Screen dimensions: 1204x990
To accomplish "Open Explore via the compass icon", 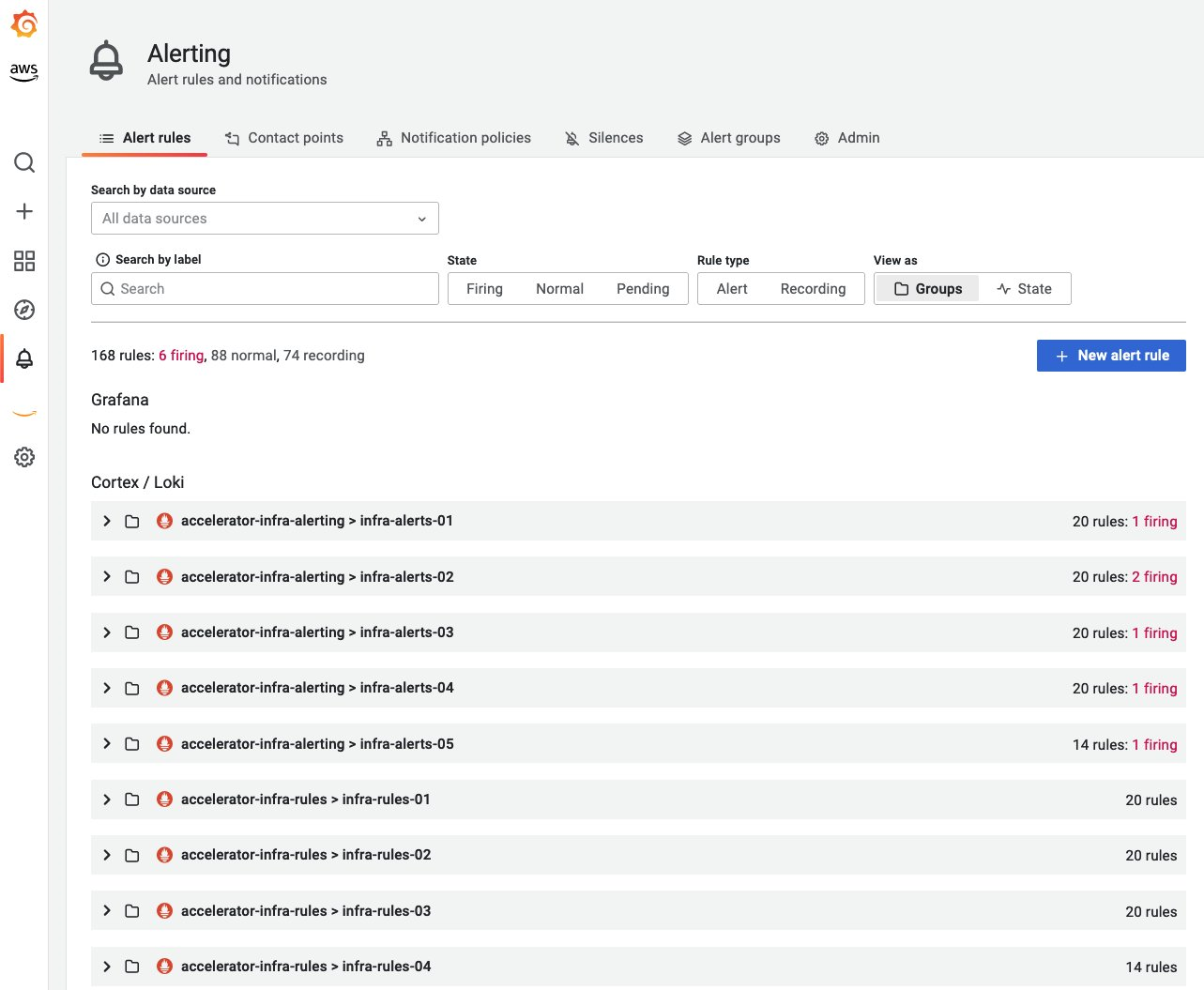I will 23,310.
